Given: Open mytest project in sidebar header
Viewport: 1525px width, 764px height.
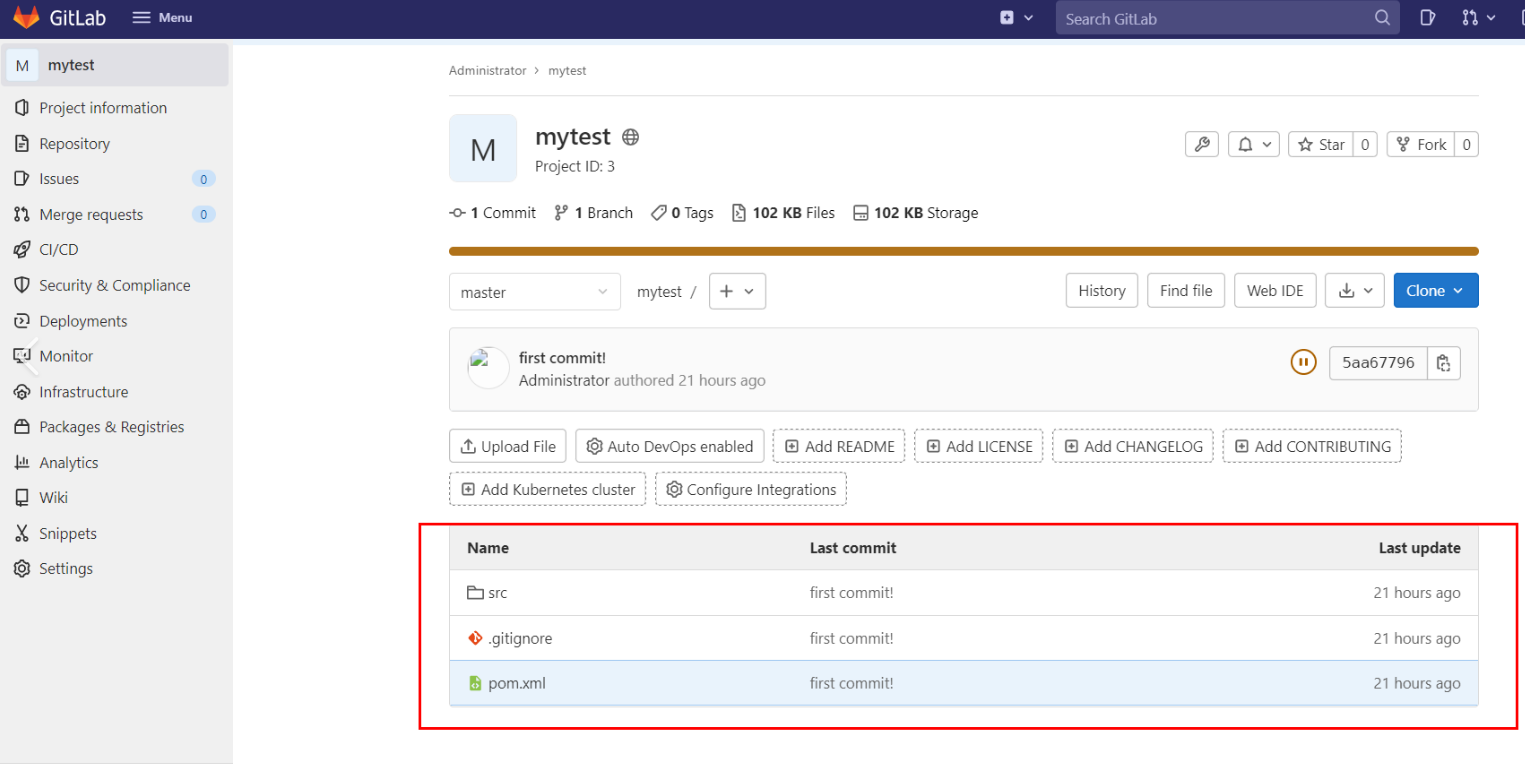Looking at the screenshot, I should pyautogui.click(x=116, y=65).
